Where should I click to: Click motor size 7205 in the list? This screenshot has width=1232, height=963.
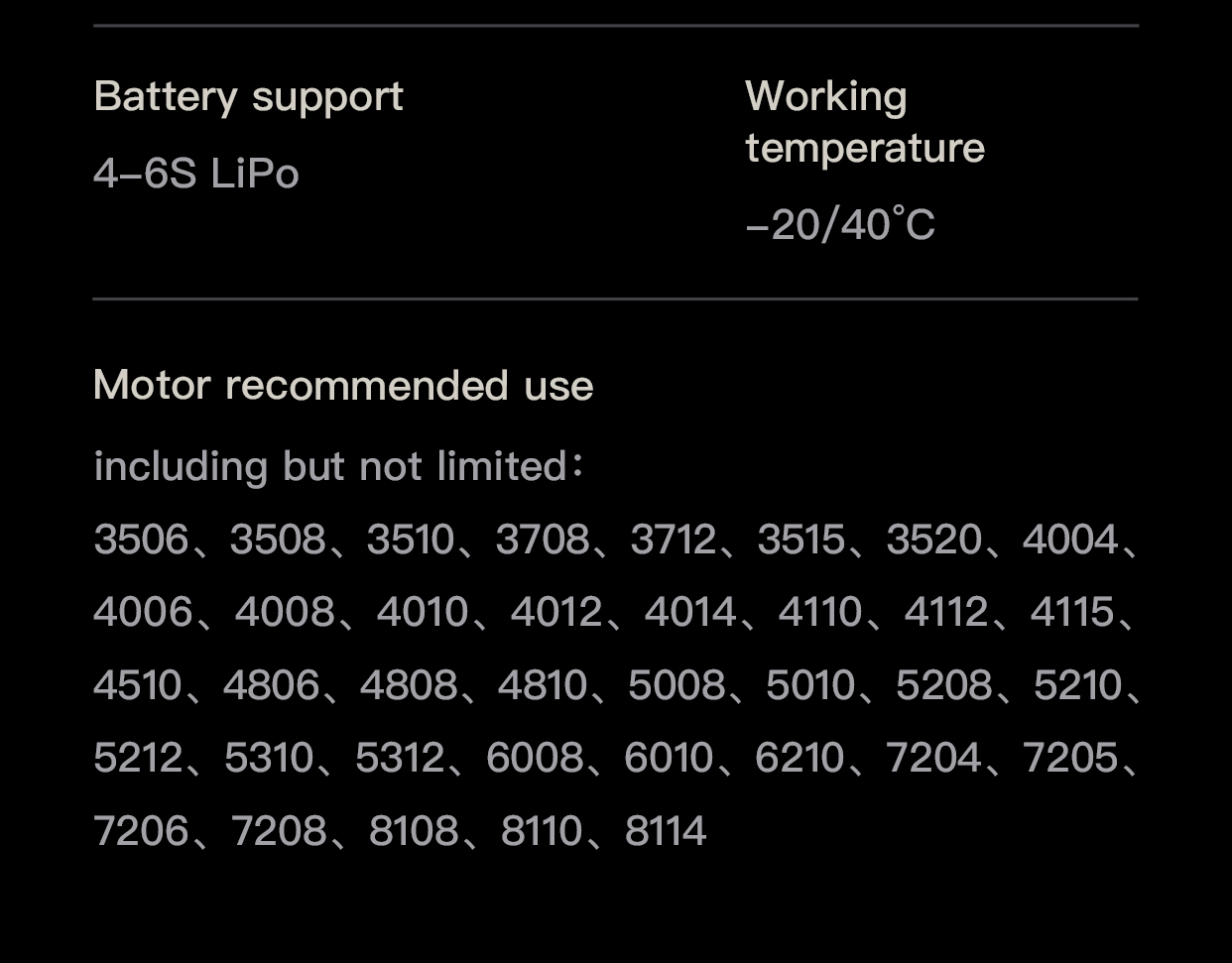pyautogui.click(x=1070, y=758)
